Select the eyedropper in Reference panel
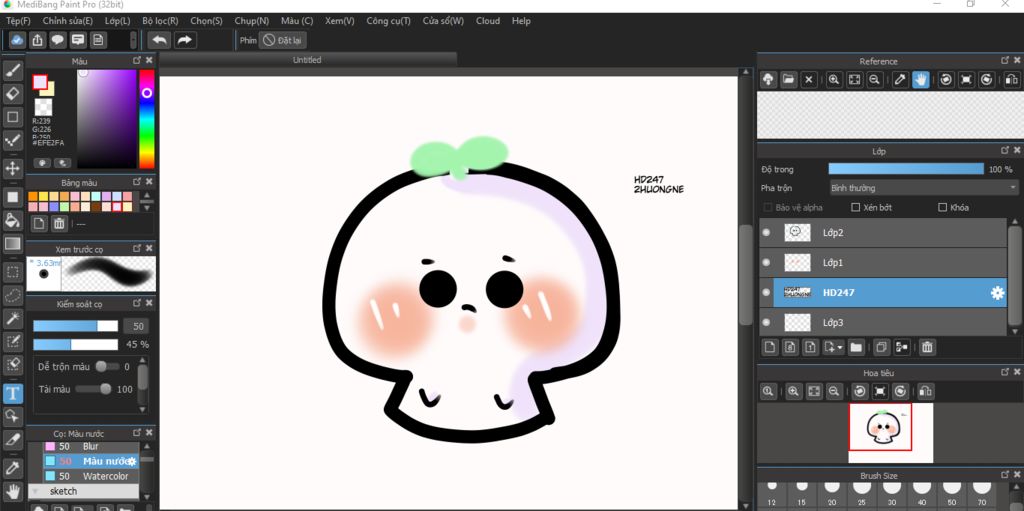This screenshot has width=1024, height=511. pos(900,80)
